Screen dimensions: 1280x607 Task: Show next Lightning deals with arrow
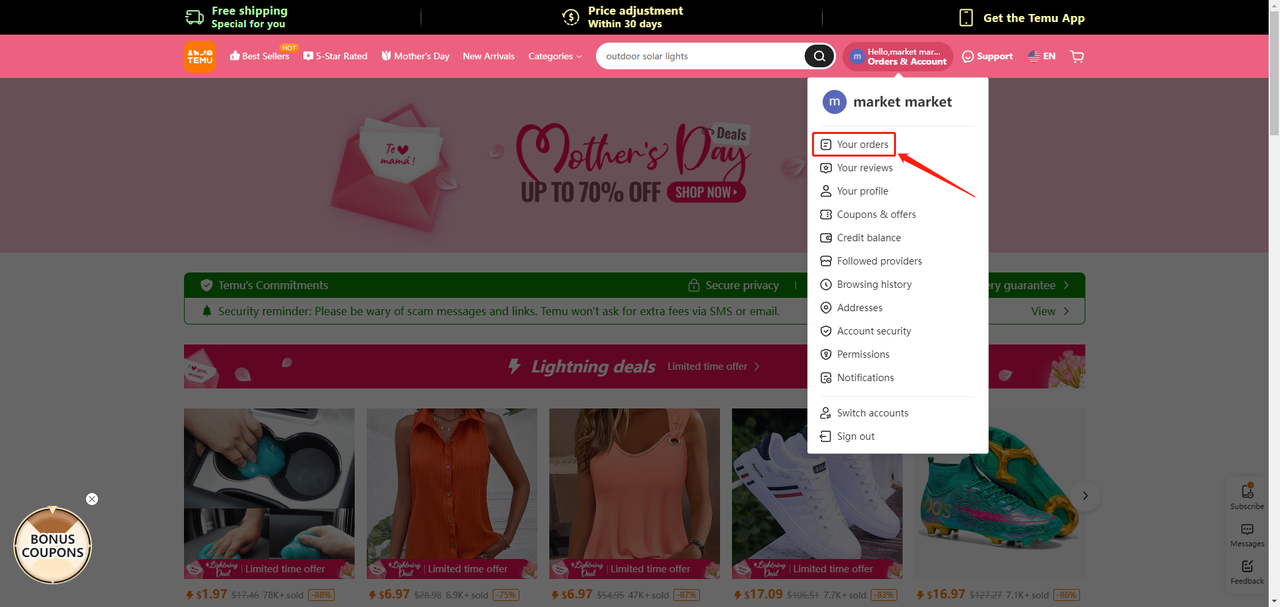coord(1084,496)
